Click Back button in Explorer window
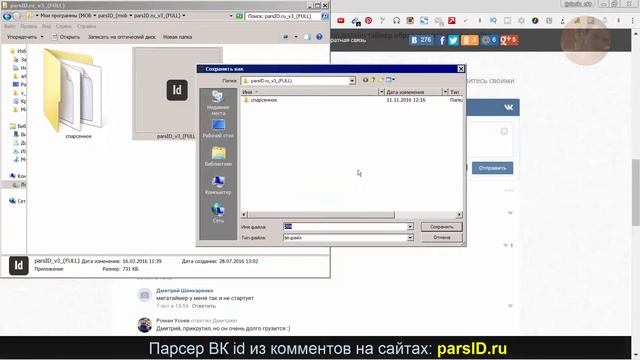 click(x=7, y=16)
